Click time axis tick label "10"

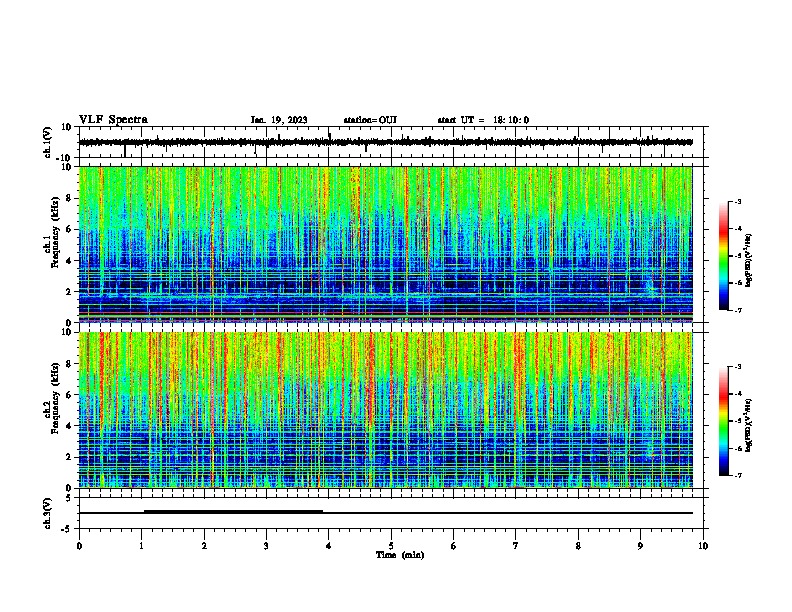pyautogui.click(x=703, y=546)
